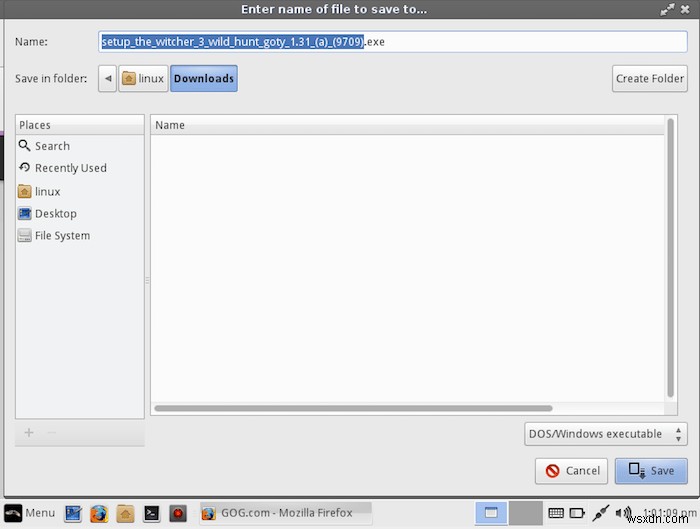
Task: Click the pane divider handle beside Places
Action: pyautogui.click(x=147, y=280)
